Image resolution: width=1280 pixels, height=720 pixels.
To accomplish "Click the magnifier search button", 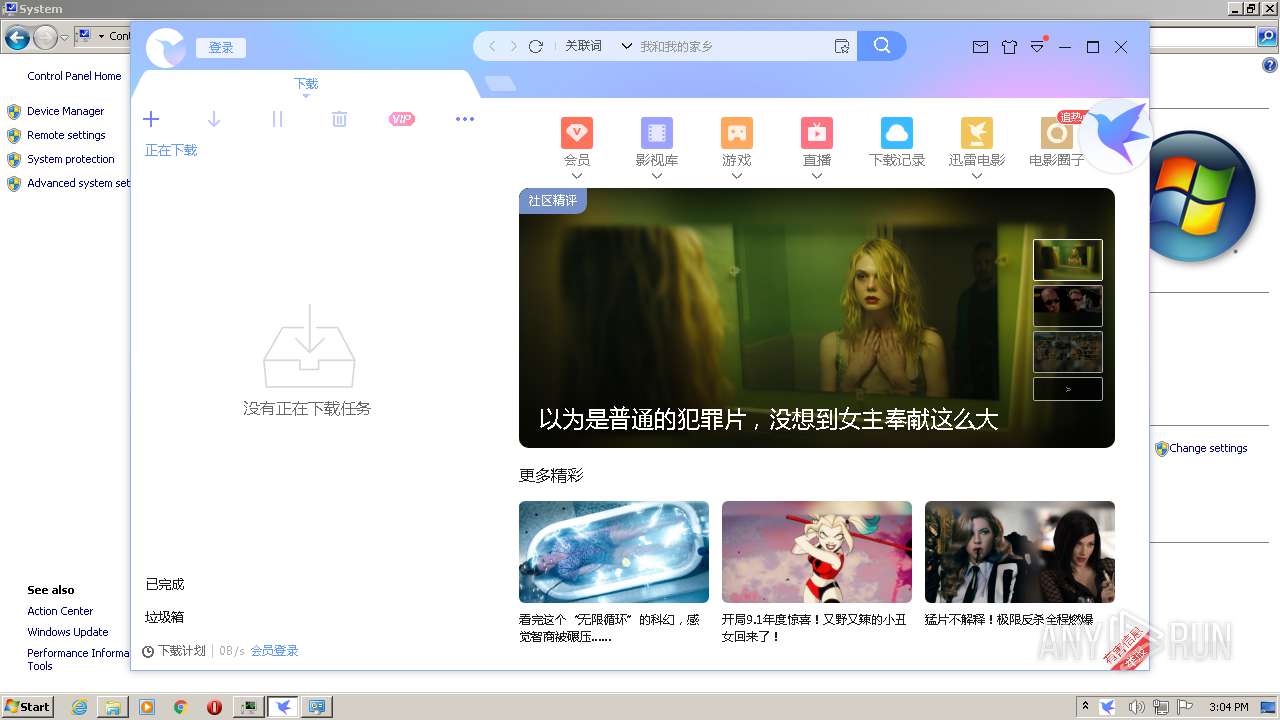I will tap(882, 46).
